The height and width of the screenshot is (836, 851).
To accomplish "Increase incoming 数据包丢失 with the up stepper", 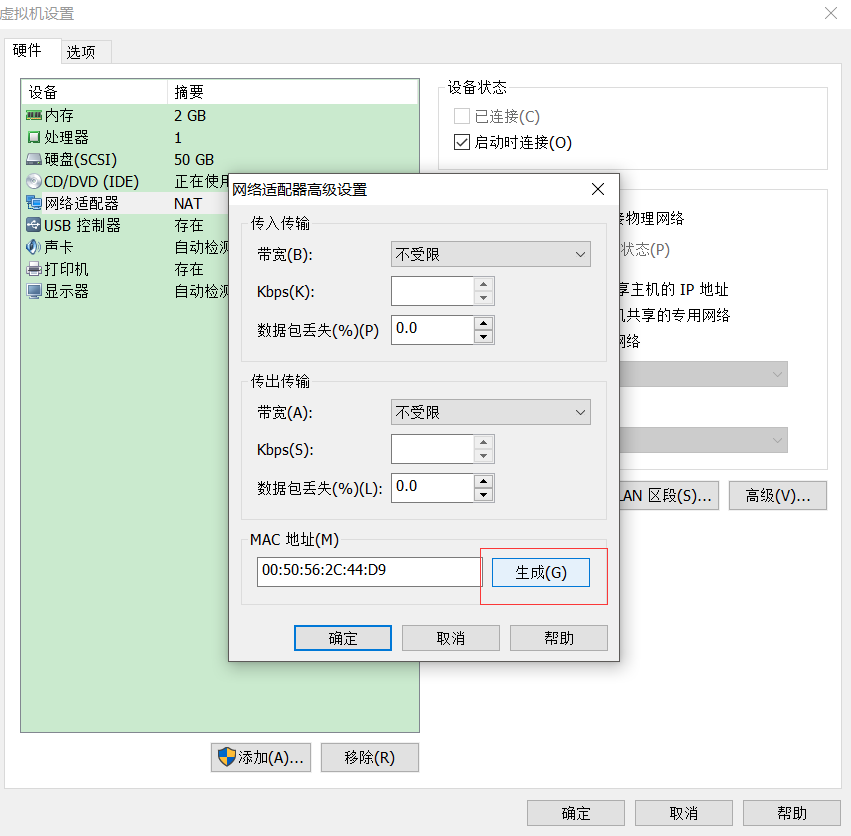I will [483, 323].
